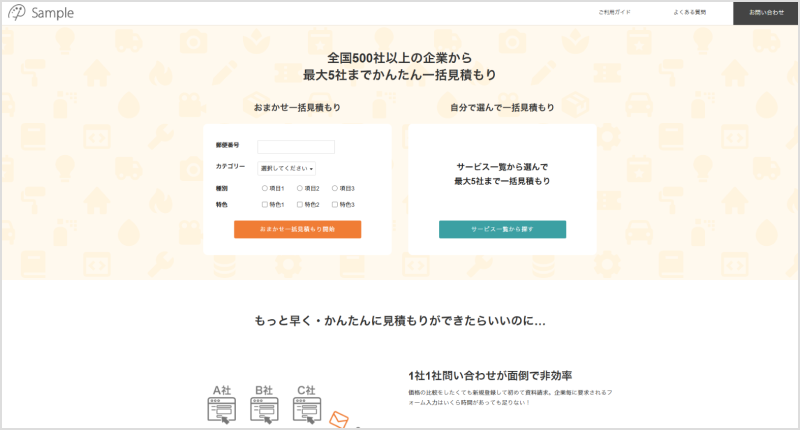Click the サービス一覧から探す teal button
The width and height of the screenshot is (800, 430).
[x=503, y=230]
